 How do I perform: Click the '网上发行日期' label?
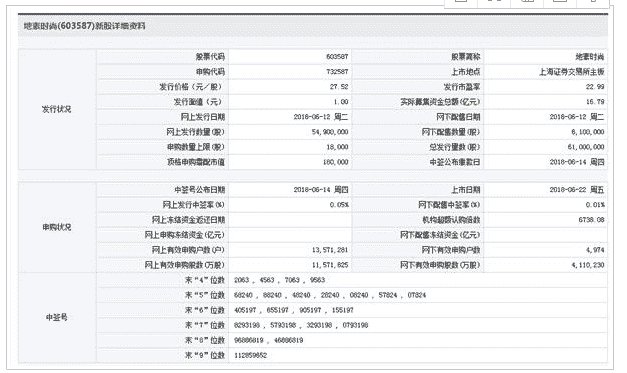(203, 117)
